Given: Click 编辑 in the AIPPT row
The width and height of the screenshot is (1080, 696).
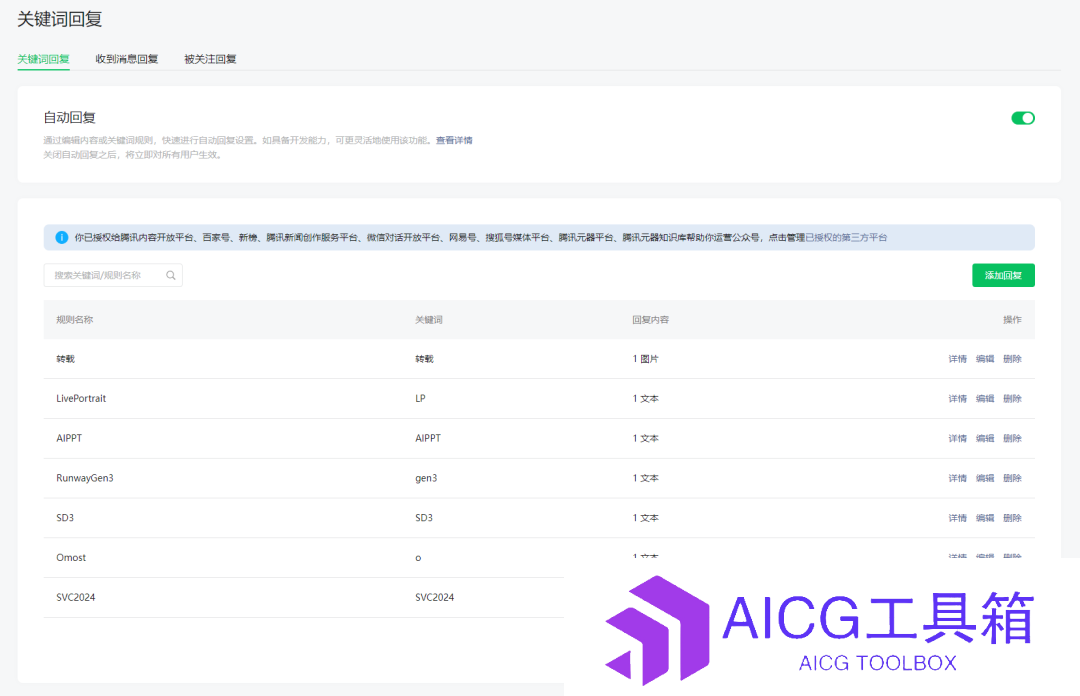Looking at the screenshot, I should [985, 438].
